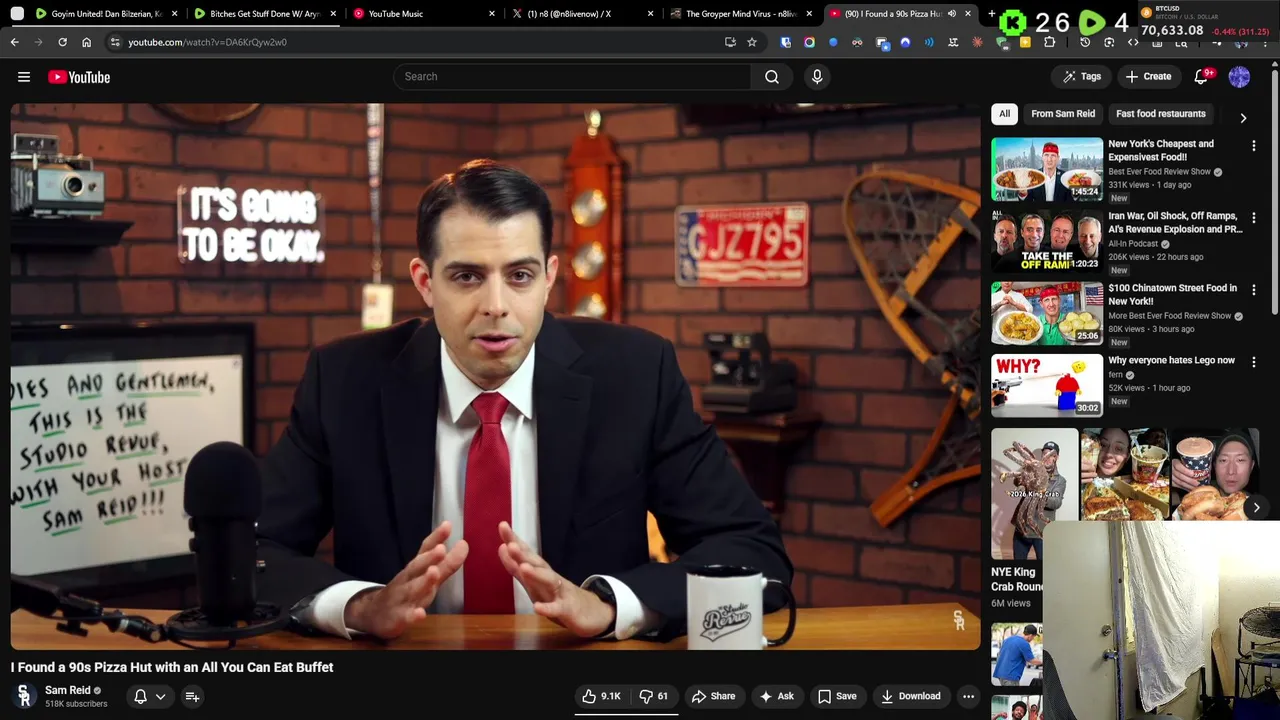Open options for $100 Chinatown Street Food video
The width and height of the screenshot is (1280, 720).
(x=1254, y=290)
